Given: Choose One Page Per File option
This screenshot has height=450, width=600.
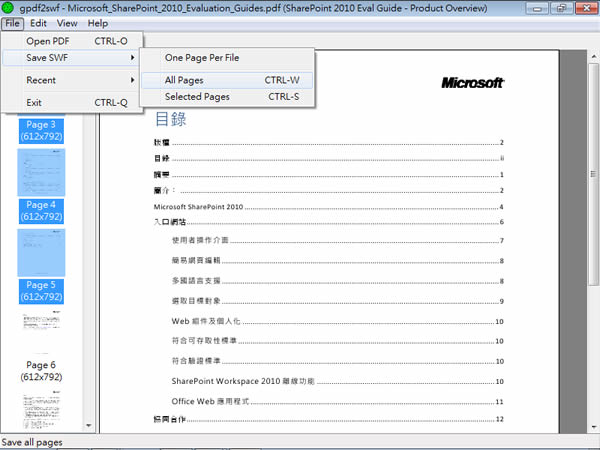Looking at the screenshot, I should (227, 58).
